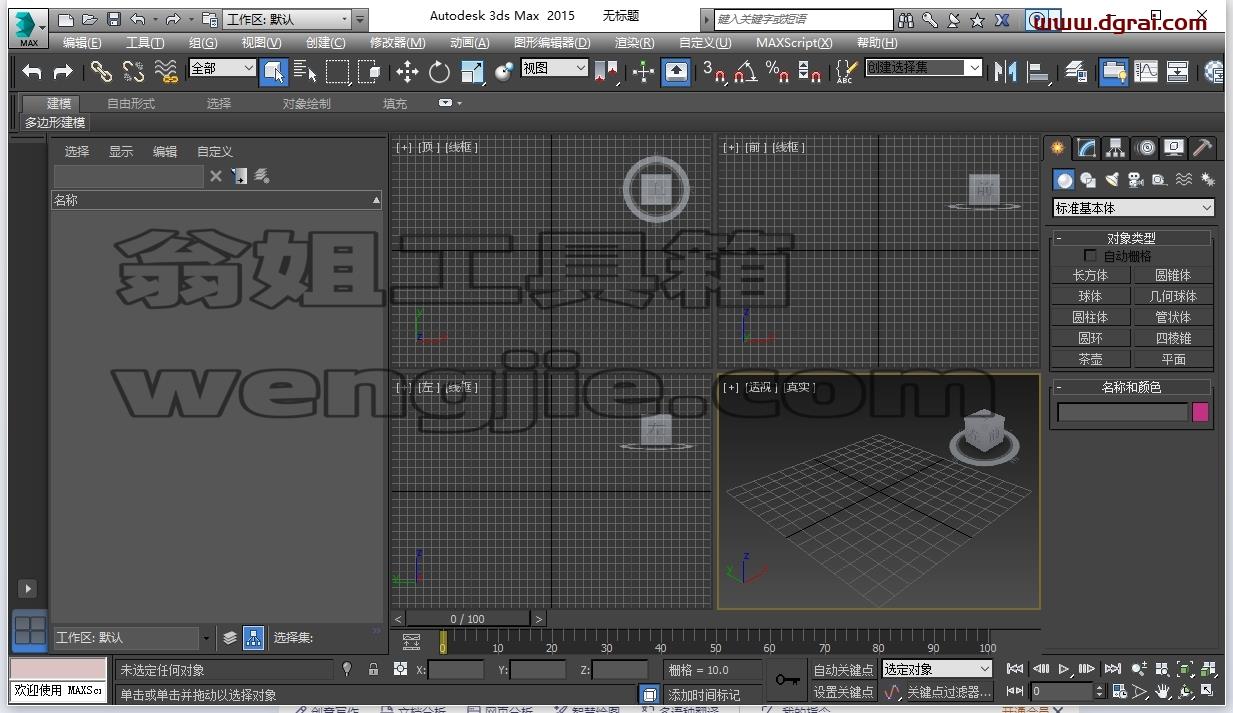Select the Shapes category in Create panel
The height and width of the screenshot is (713, 1233).
coord(1088,180)
